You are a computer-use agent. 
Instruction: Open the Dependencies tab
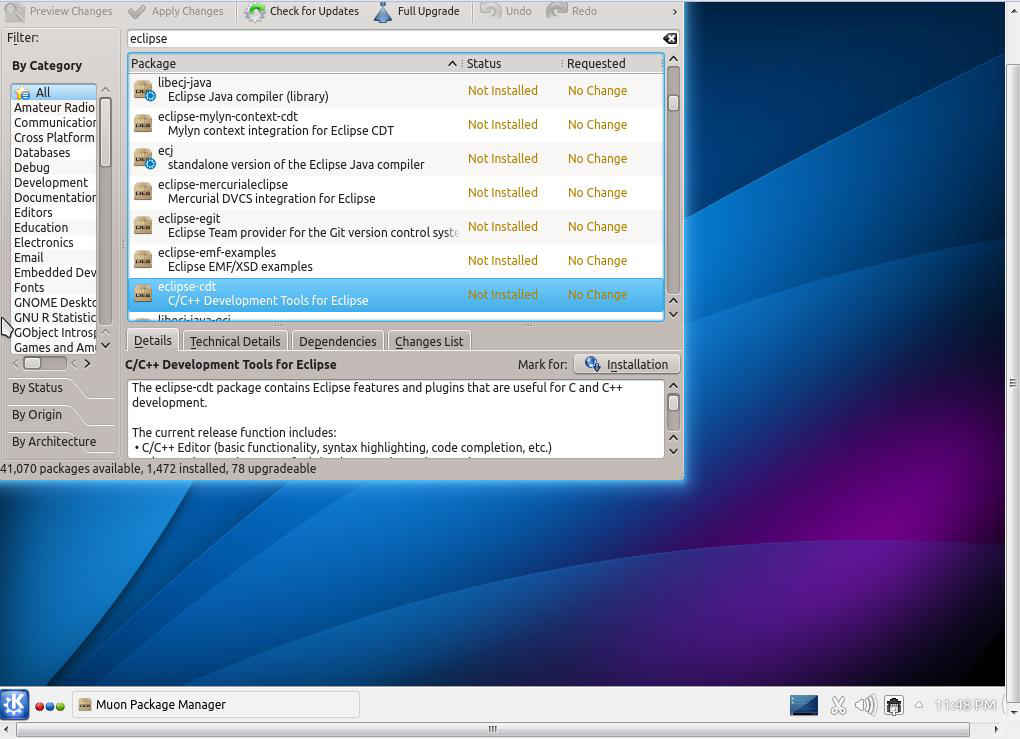coord(337,341)
